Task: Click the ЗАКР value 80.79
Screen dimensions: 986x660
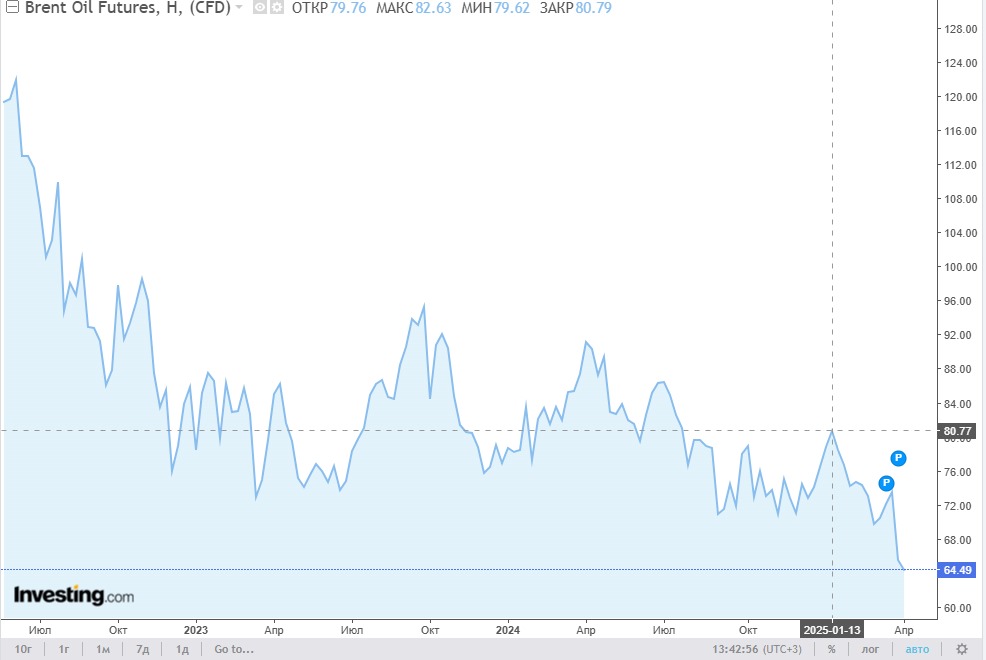Action: (x=594, y=8)
